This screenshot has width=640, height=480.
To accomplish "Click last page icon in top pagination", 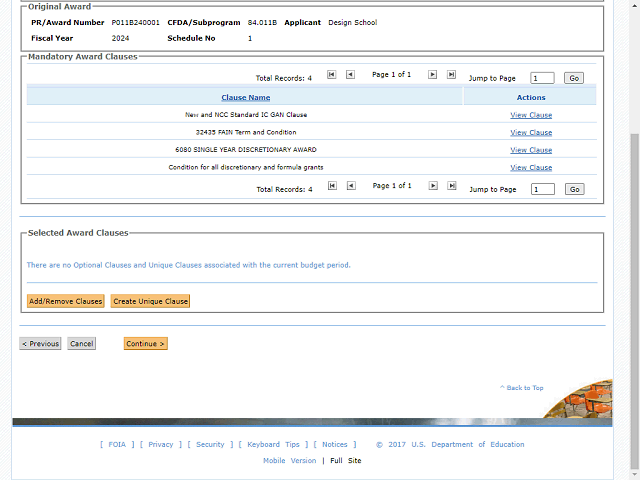I will 451,75.
